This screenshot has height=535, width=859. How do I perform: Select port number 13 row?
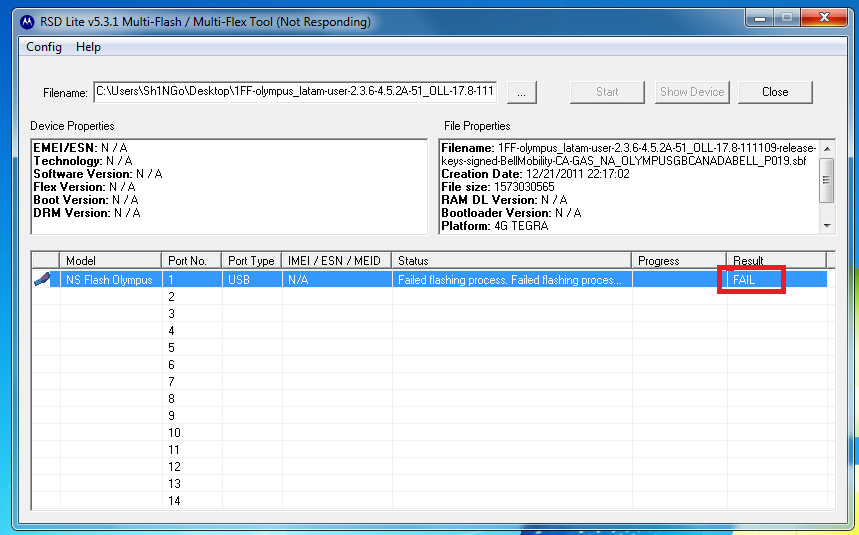point(433,483)
